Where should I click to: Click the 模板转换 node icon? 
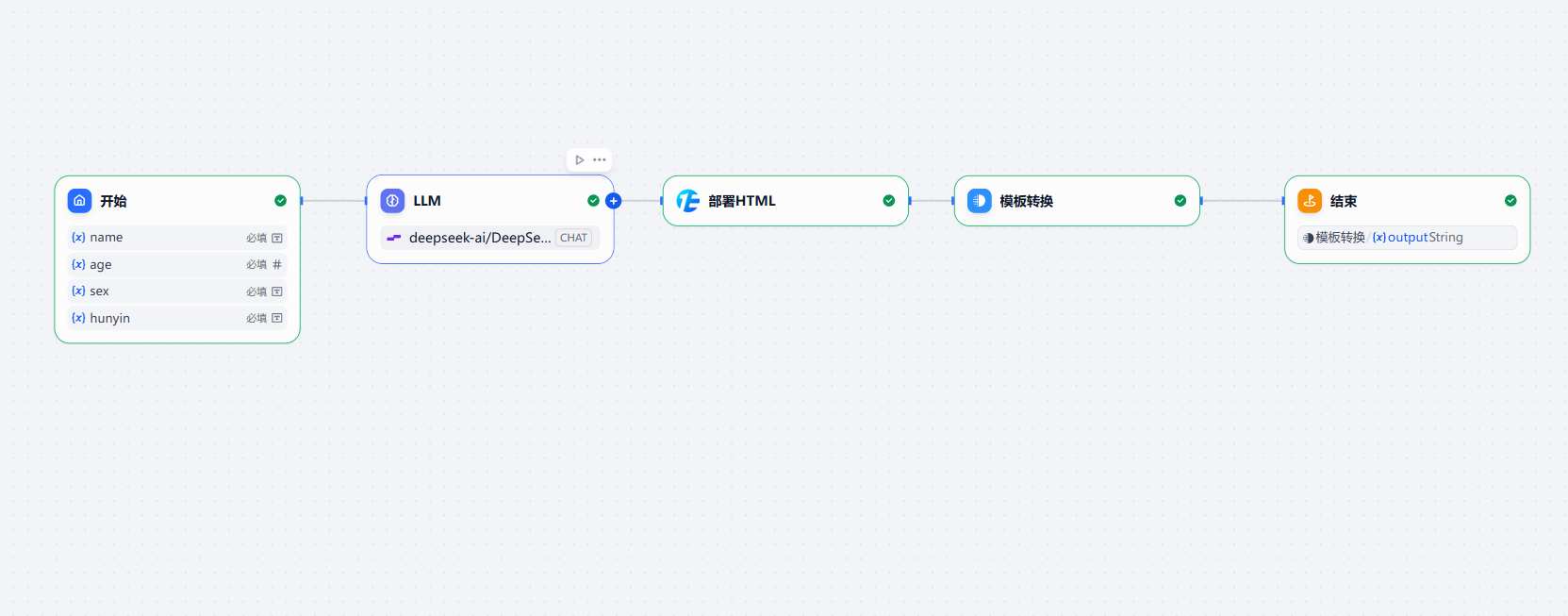980,201
